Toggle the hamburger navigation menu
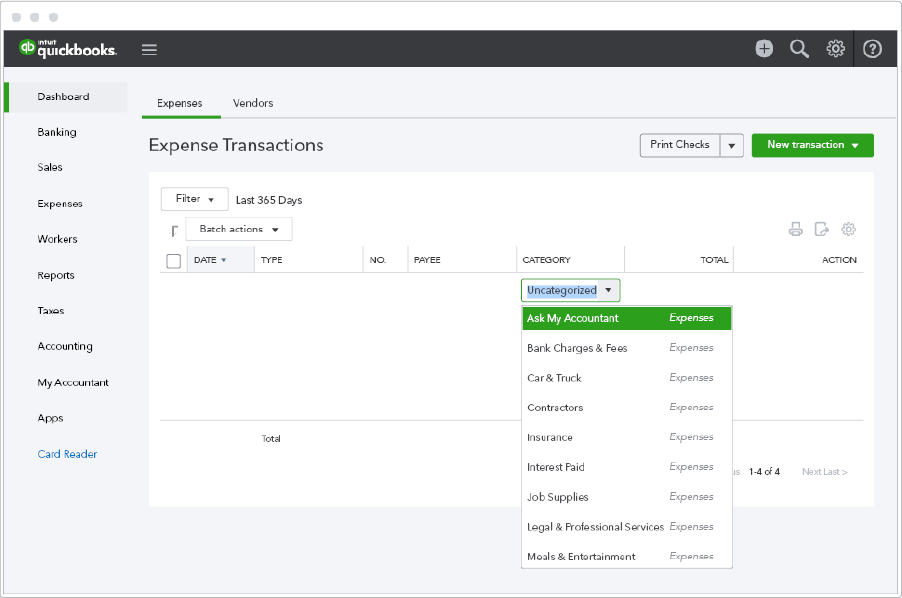This screenshot has height=598, width=902. pos(150,49)
